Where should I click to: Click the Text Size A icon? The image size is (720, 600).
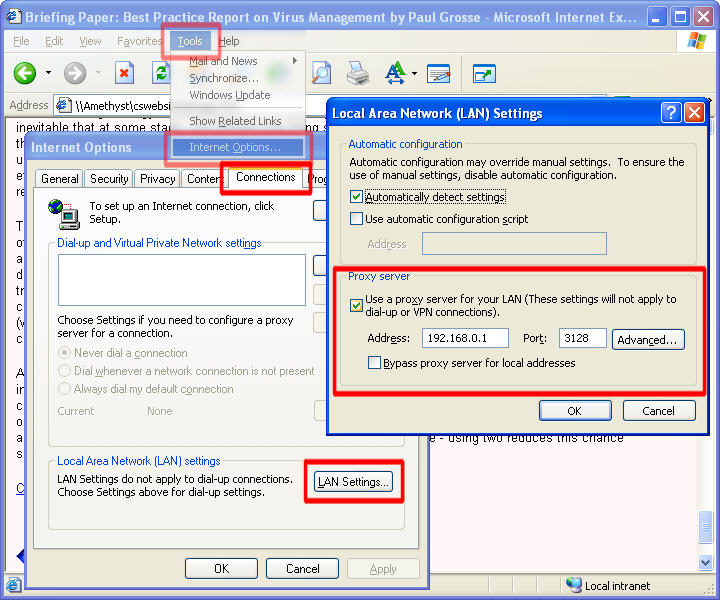pos(395,73)
